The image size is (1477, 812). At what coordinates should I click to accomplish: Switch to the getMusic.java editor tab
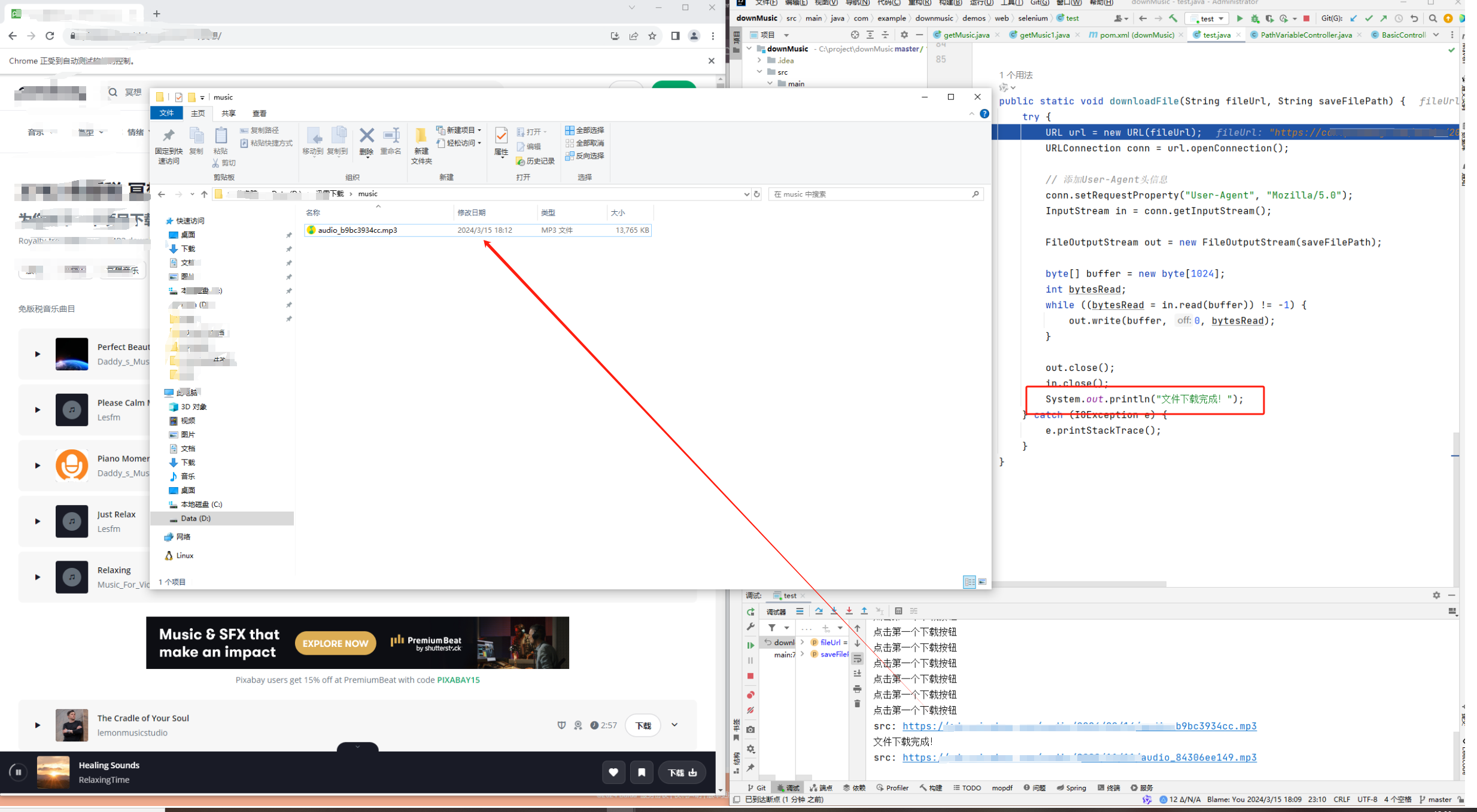[965, 35]
